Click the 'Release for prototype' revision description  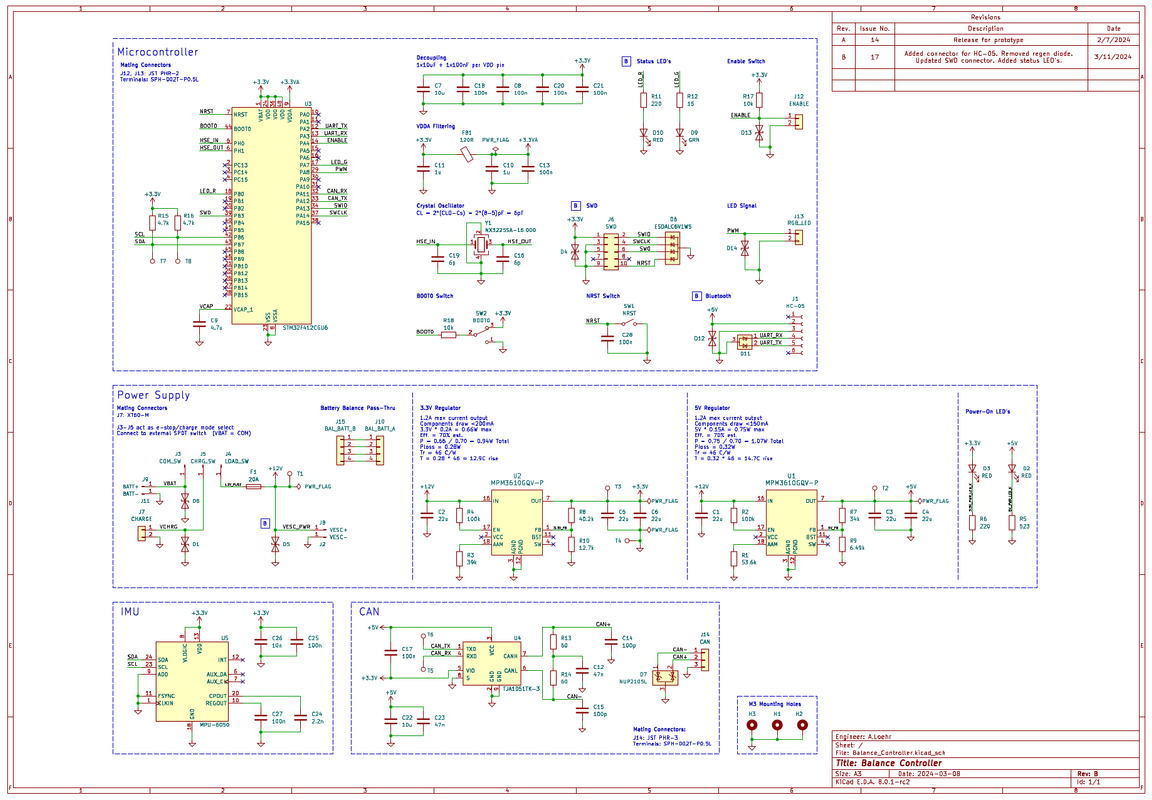988,40
